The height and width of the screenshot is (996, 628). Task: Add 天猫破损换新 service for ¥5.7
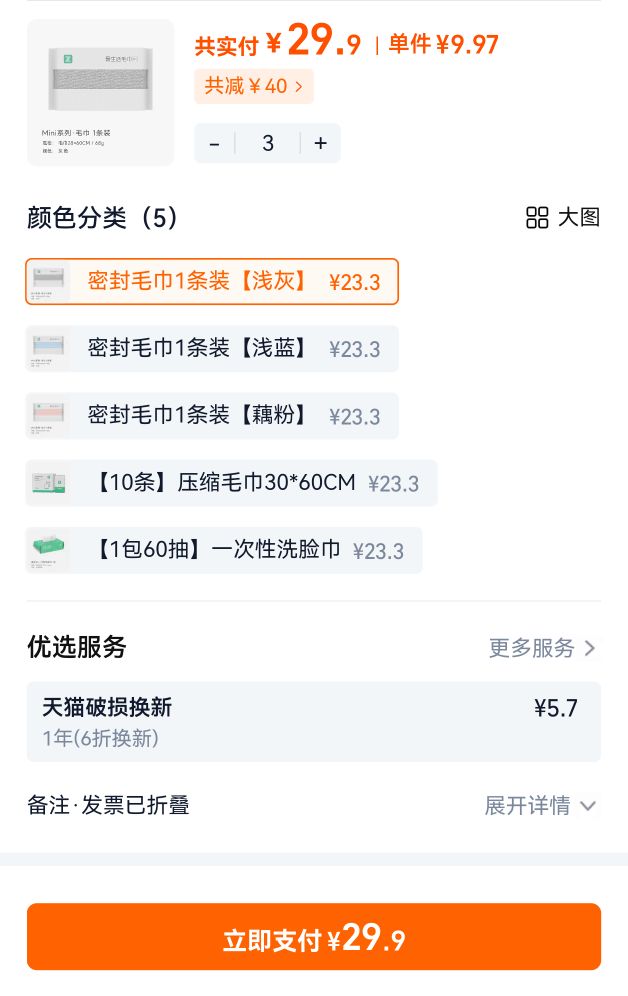point(314,722)
